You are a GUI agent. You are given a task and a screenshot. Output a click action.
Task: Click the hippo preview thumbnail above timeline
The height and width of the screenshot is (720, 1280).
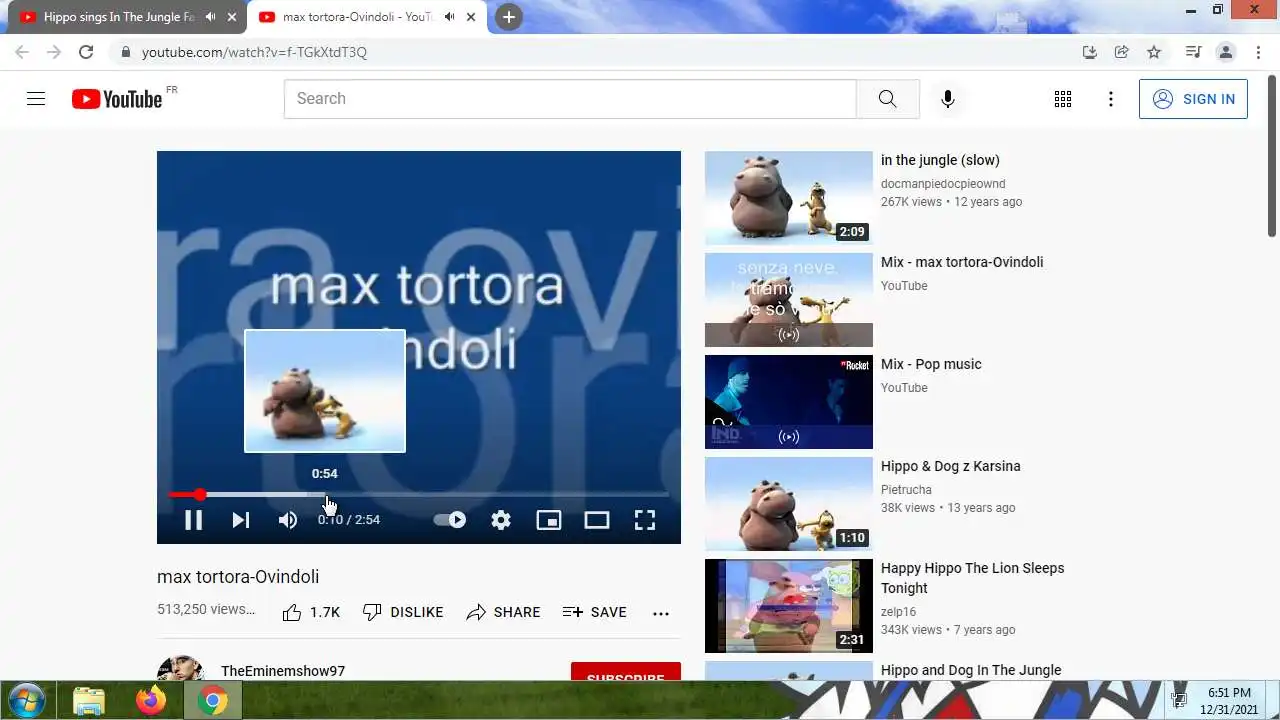[325, 391]
